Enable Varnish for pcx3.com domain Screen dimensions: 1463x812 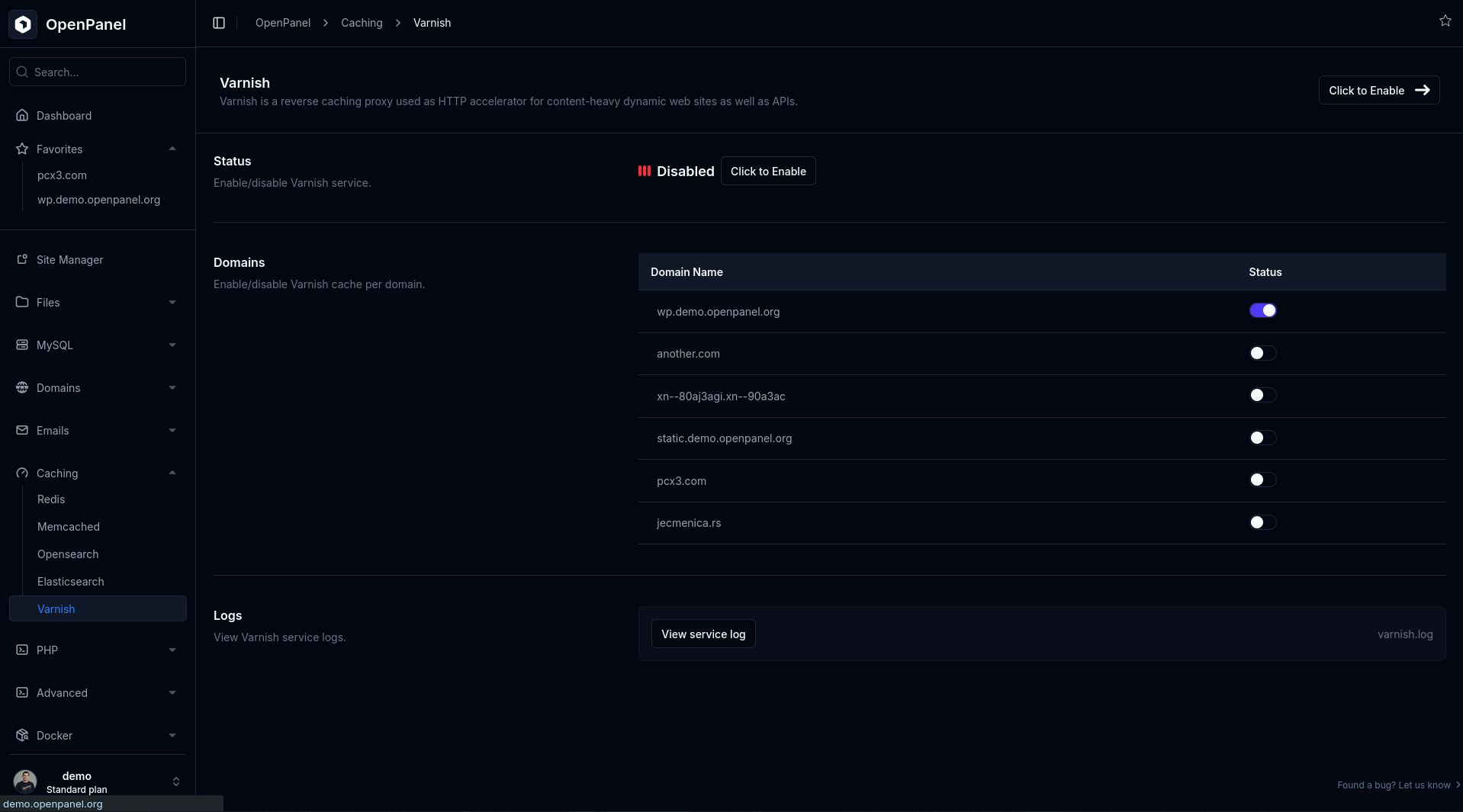(x=1262, y=480)
